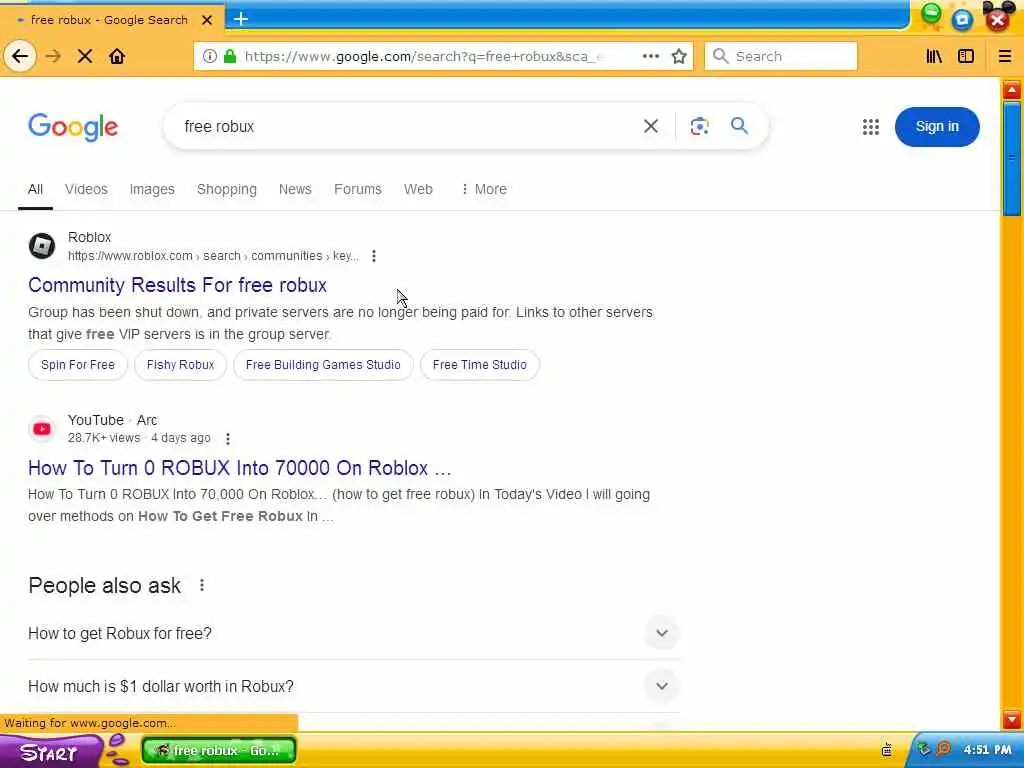This screenshot has width=1024, height=768.
Task: Bookmark this page with the star icon
Action: tap(679, 56)
